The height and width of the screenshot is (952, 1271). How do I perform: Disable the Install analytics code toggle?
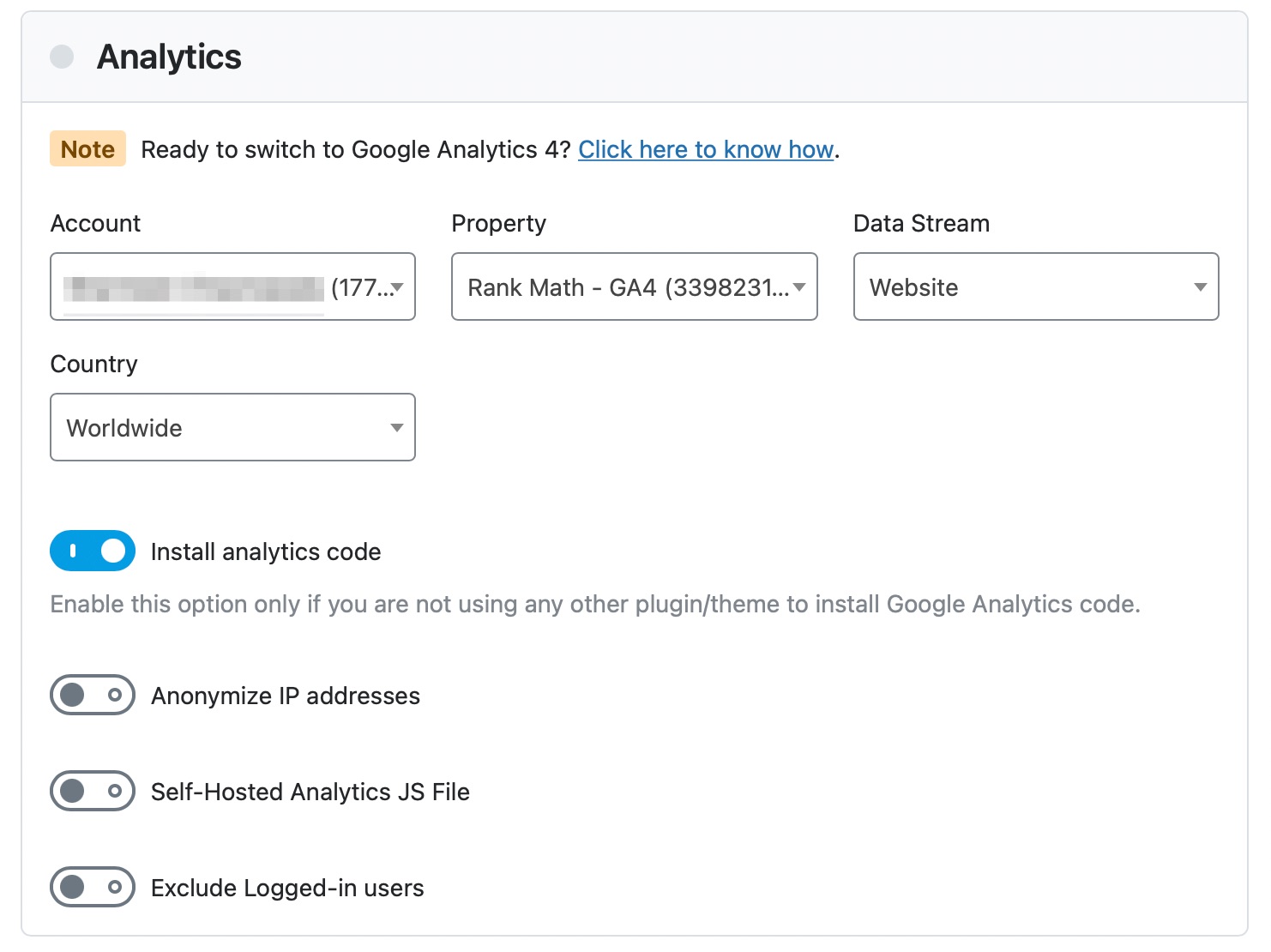pos(93,551)
